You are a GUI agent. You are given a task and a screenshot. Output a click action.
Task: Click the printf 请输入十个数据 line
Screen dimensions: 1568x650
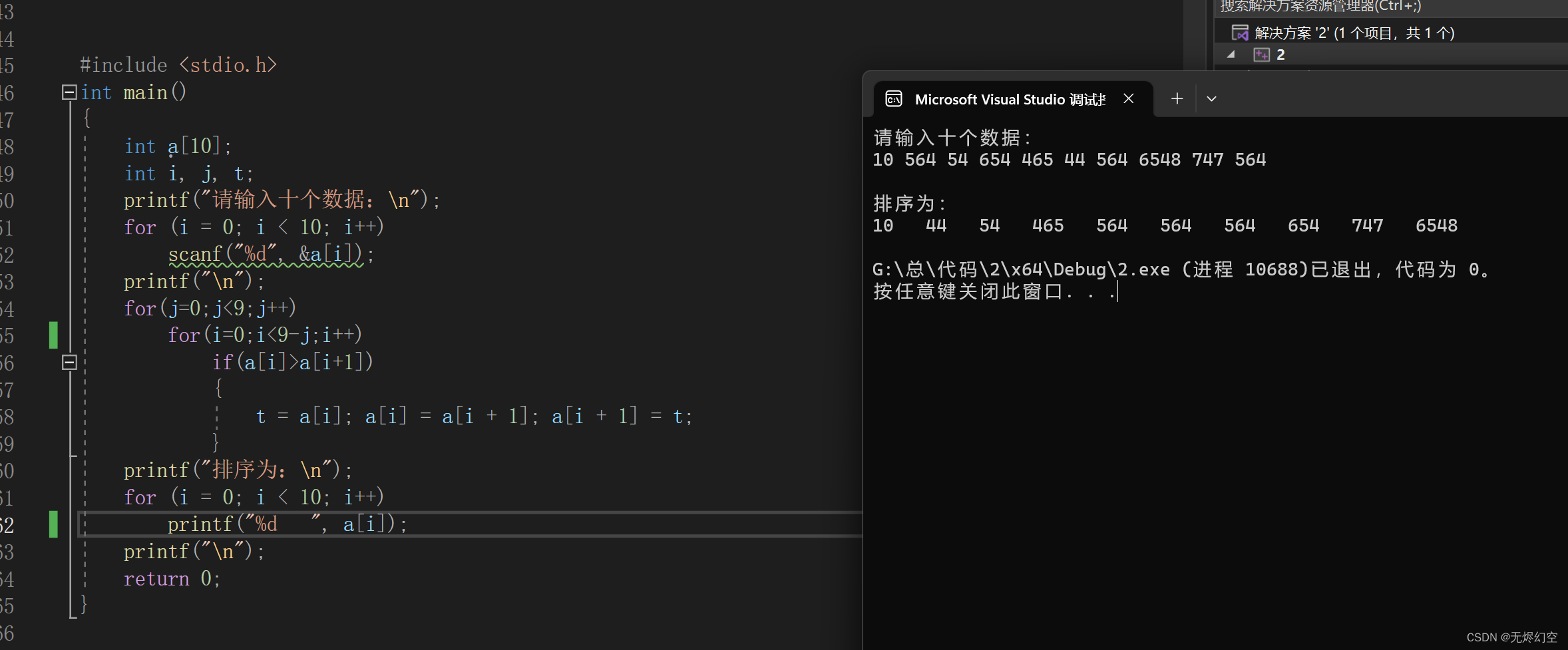click(x=282, y=200)
